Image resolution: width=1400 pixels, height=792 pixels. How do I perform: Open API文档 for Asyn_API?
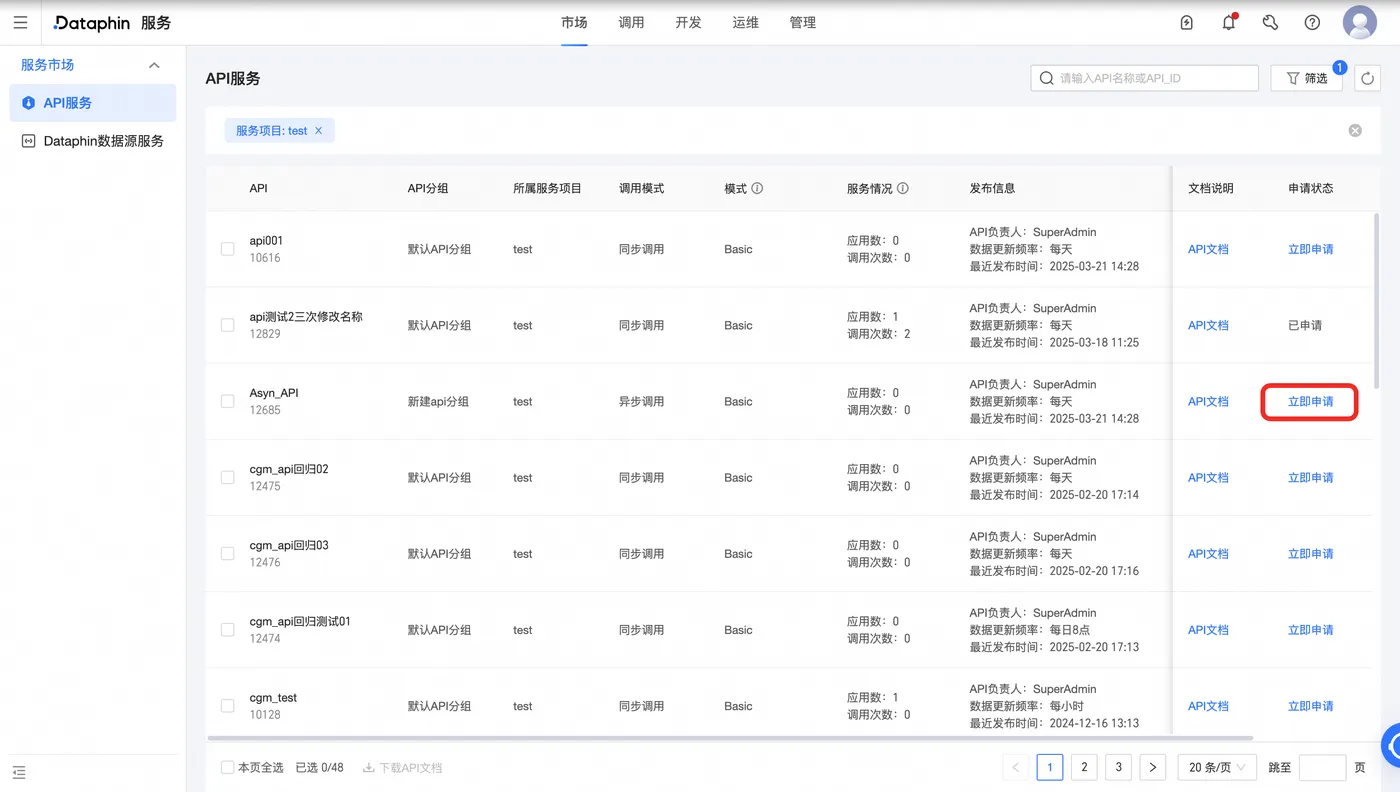pos(1208,402)
